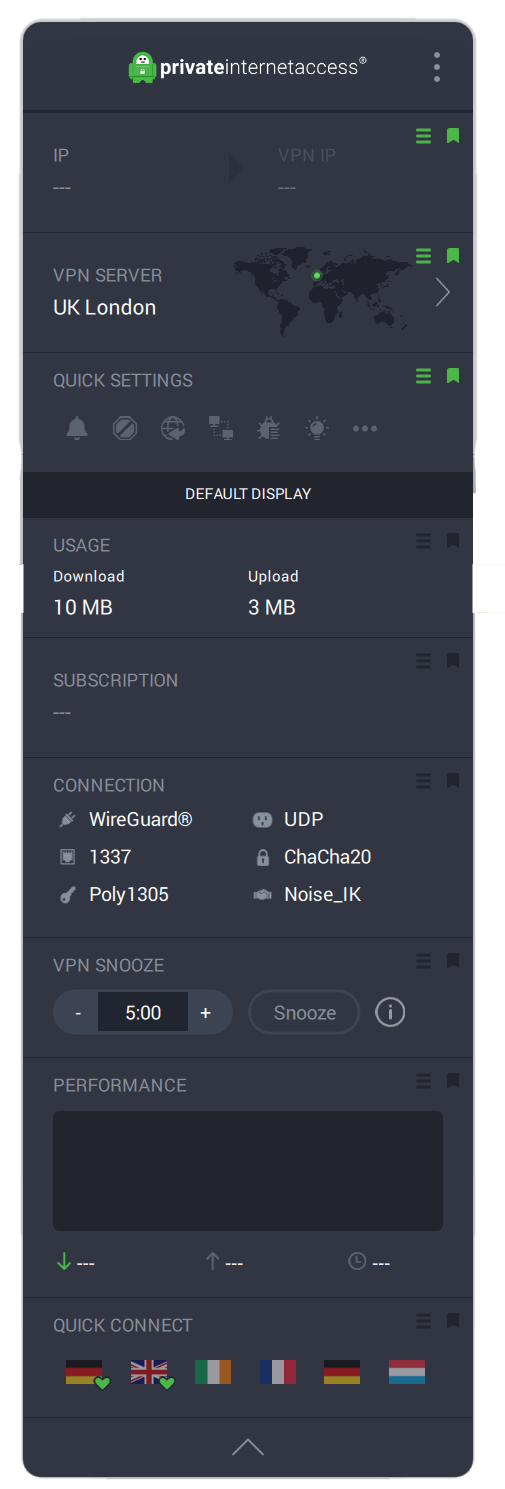Toggle the MACE blocker quick setting
Image resolution: width=505 pixels, height=1489 pixels.
click(x=125, y=429)
